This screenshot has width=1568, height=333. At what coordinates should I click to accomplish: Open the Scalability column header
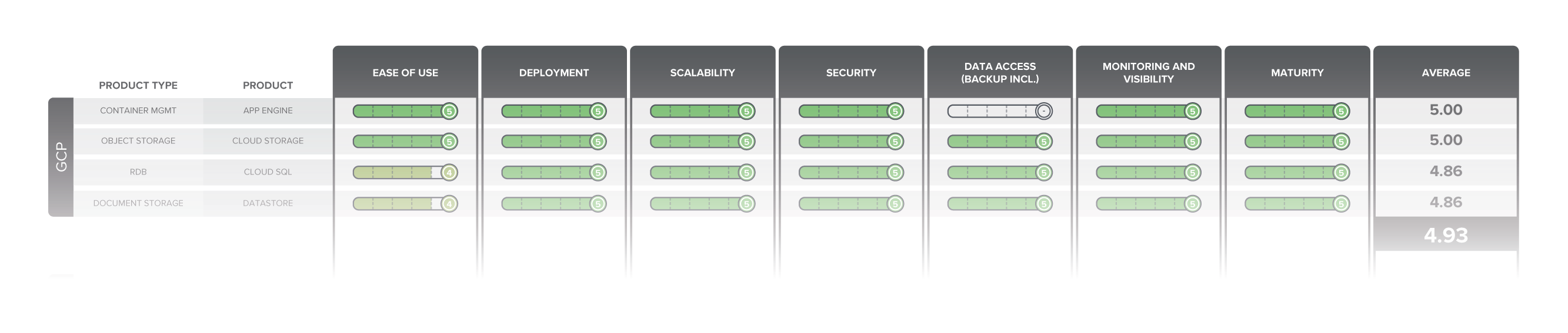(702, 72)
